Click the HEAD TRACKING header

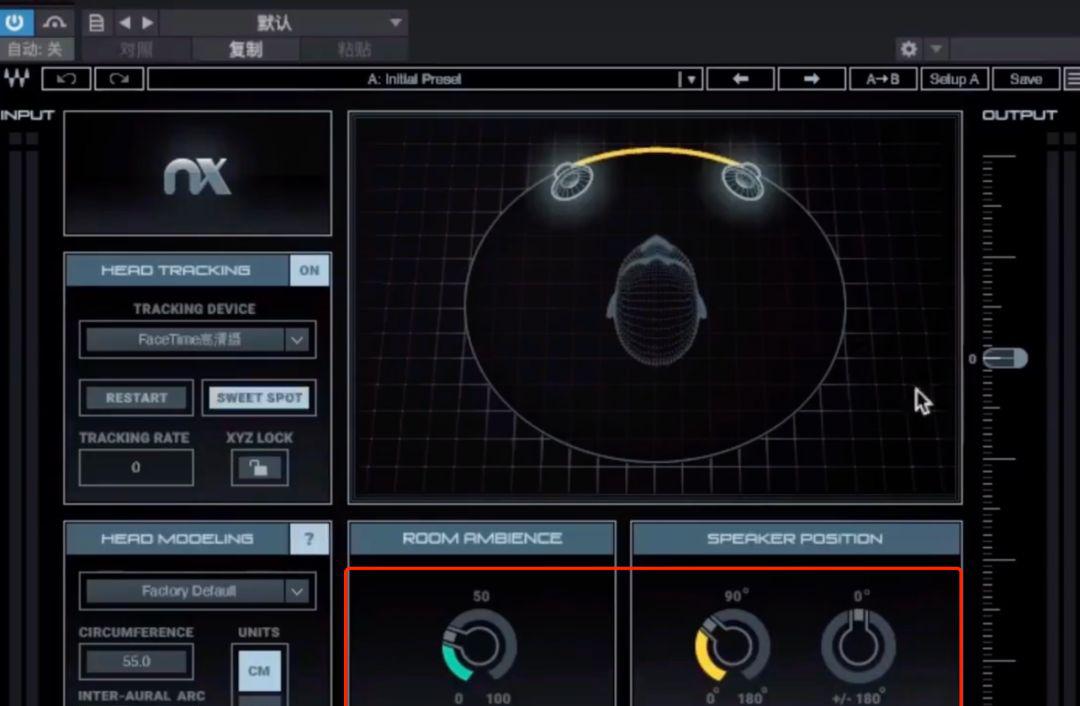pyautogui.click(x=176, y=270)
